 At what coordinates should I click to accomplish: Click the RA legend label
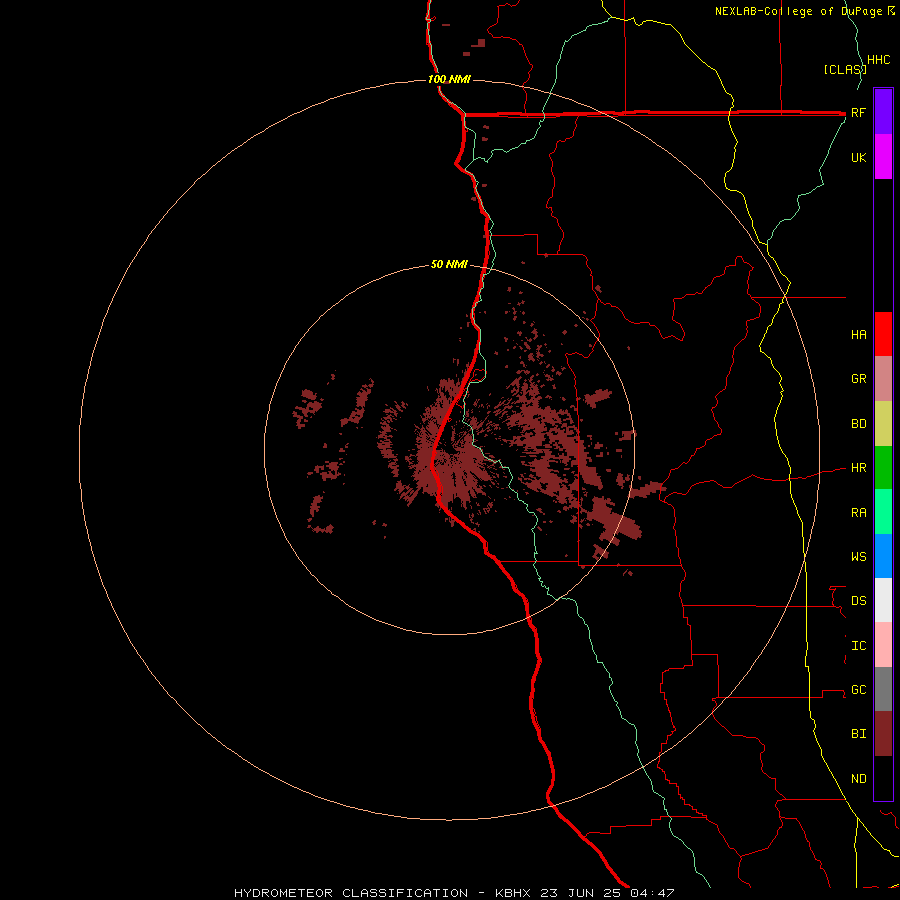tap(859, 513)
